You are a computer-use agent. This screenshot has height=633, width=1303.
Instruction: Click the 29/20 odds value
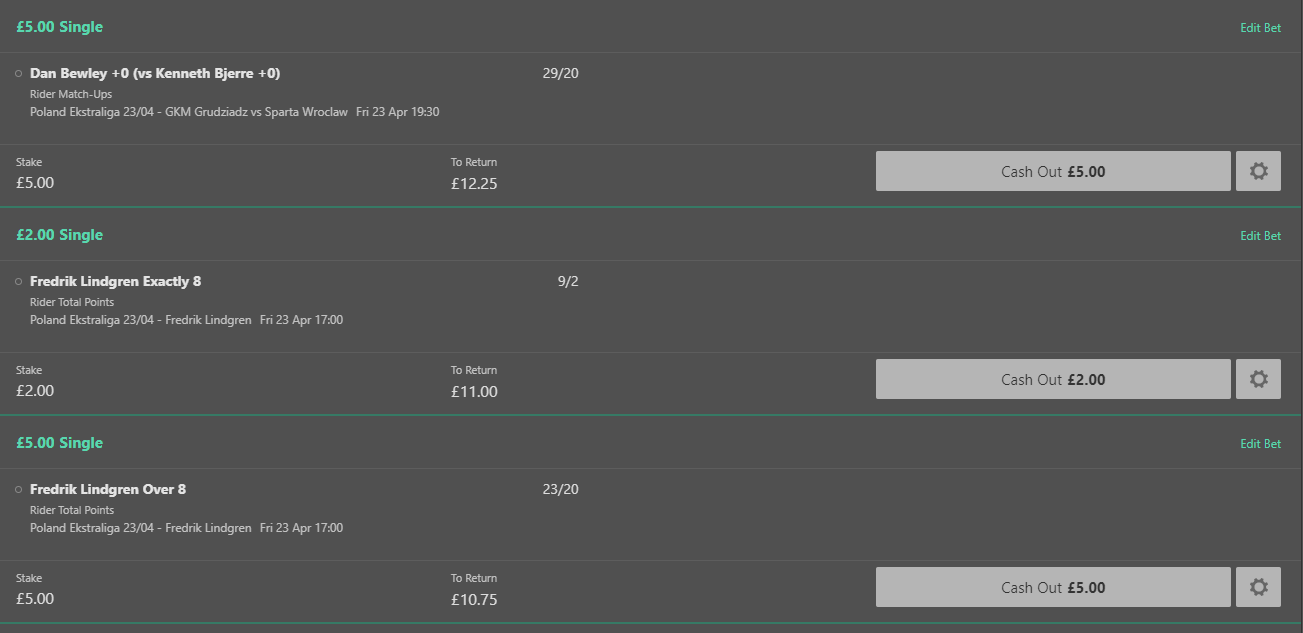(x=560, y=73)
